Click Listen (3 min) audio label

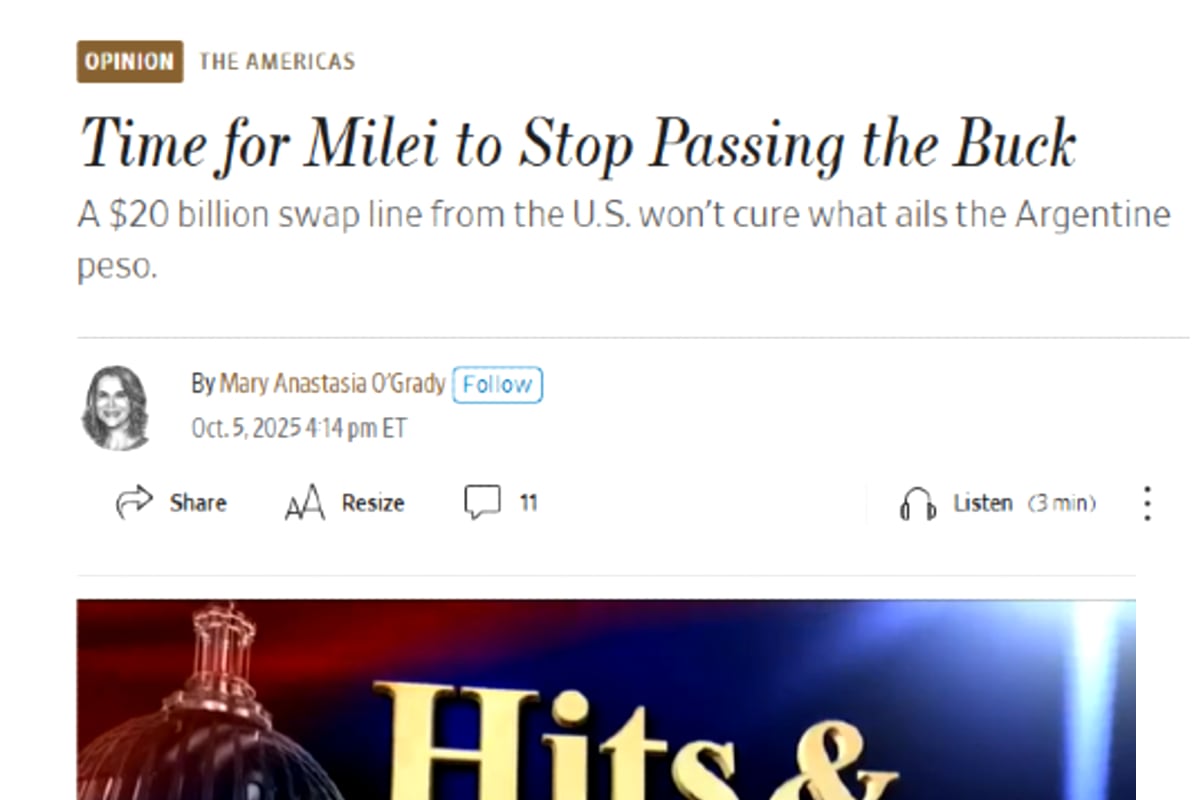(1024, 503)
